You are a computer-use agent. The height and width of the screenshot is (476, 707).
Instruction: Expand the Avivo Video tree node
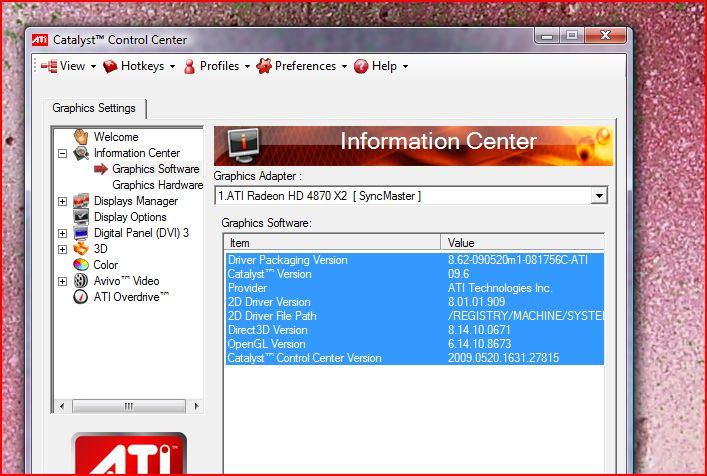[x=63, y=281]
